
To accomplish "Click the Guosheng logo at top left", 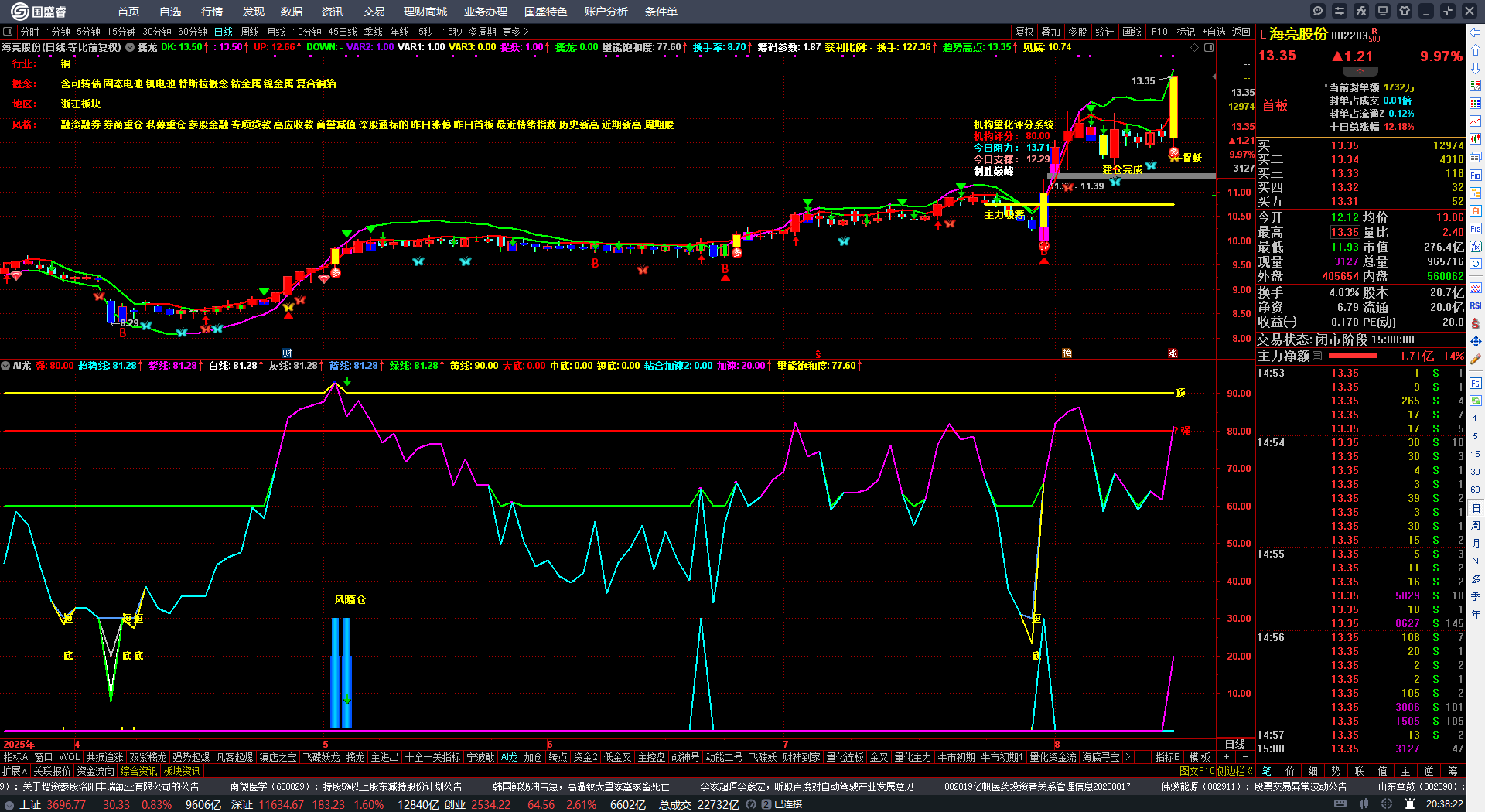I will coord(38,11).
